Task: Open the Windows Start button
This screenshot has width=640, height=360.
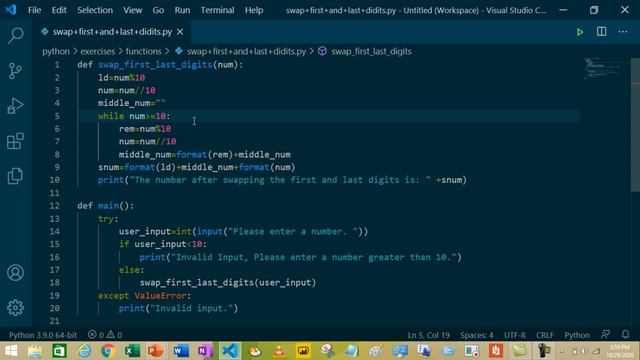Action: tap(11, 351)
